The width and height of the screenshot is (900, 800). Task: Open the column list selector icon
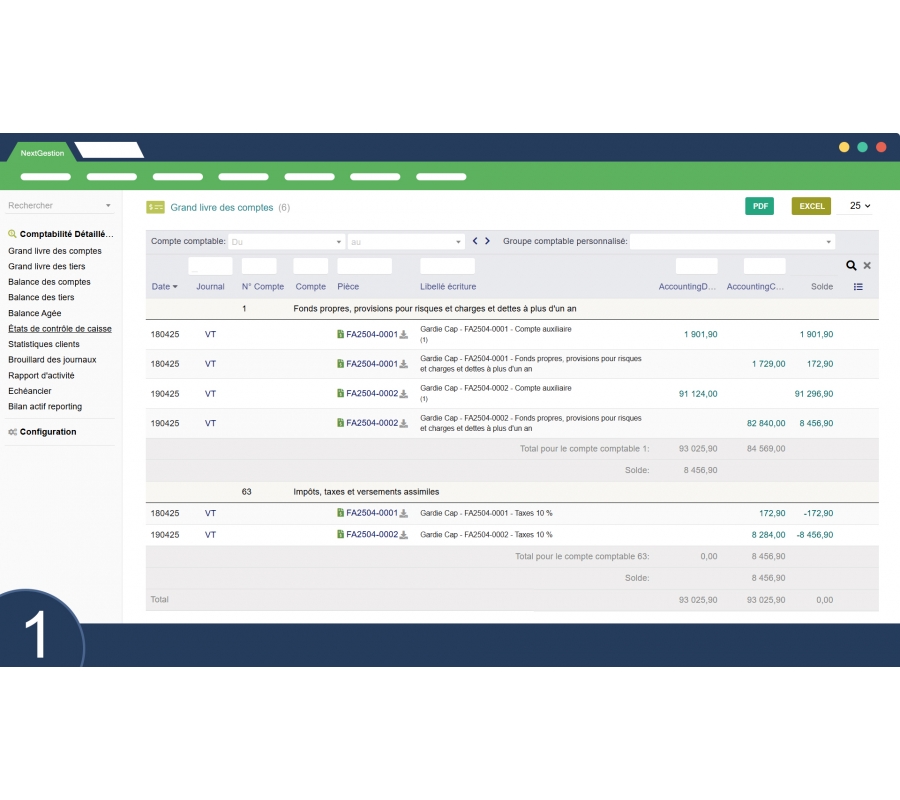(858, 287)
